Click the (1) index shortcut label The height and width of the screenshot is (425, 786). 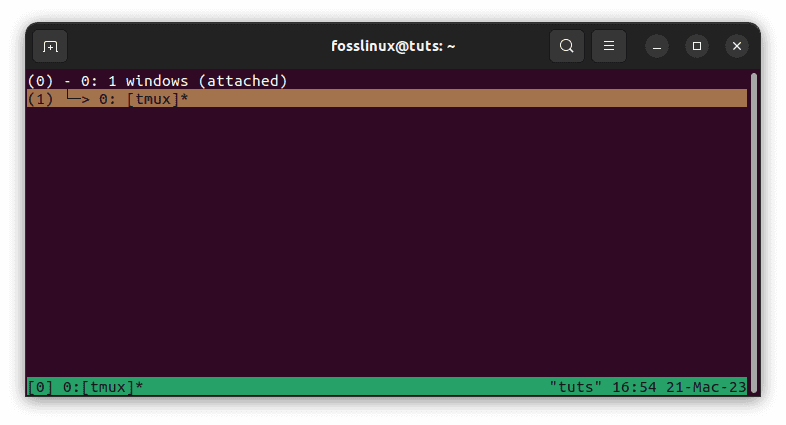[x=40, y=99]
